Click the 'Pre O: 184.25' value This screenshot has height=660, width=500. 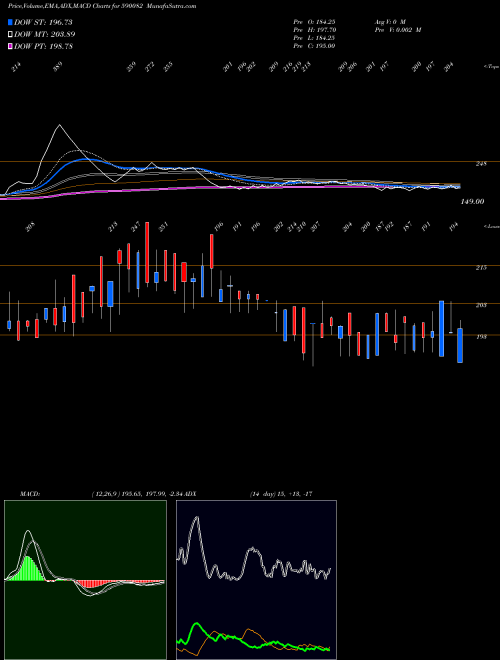coord(314,21)
